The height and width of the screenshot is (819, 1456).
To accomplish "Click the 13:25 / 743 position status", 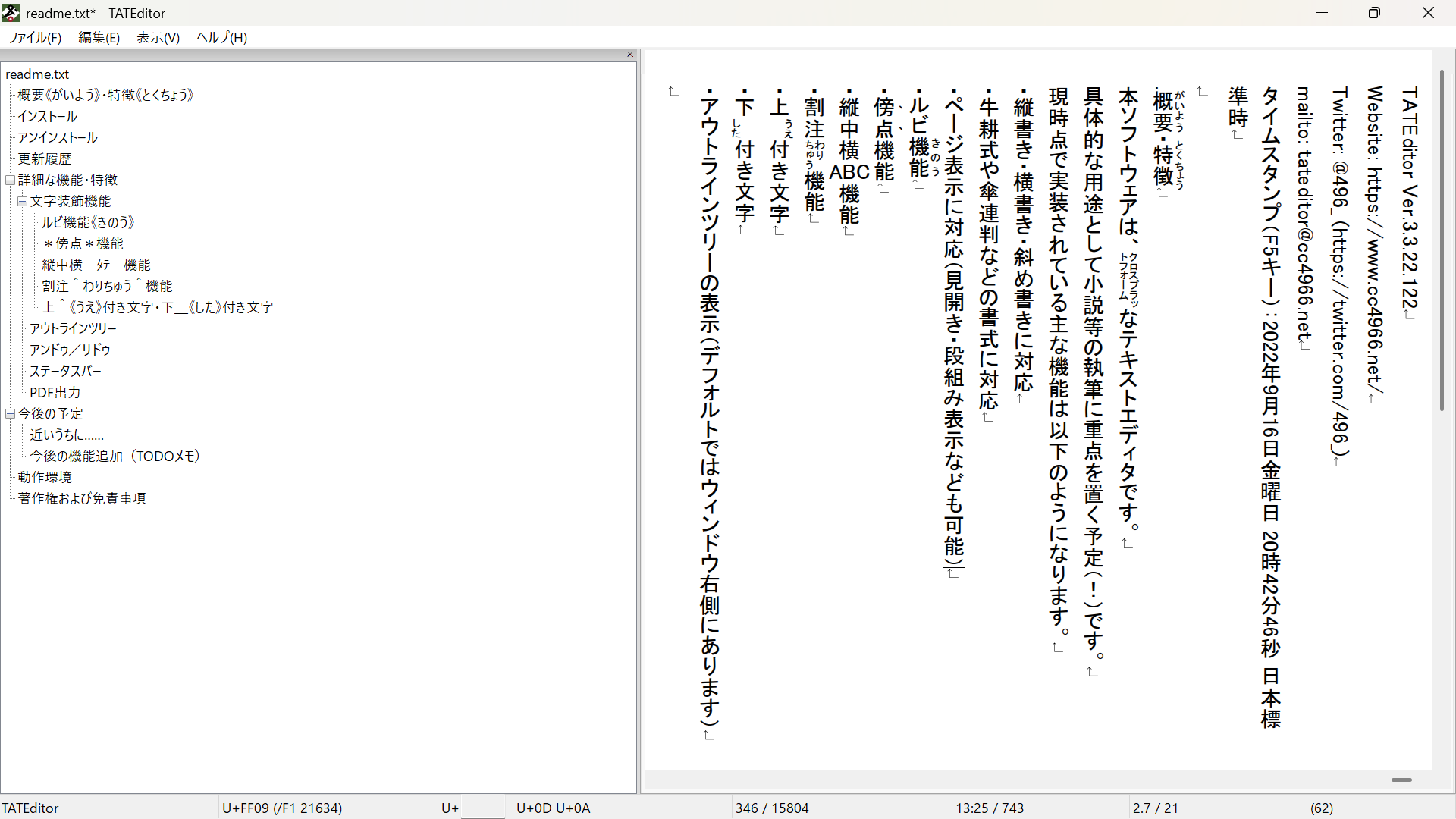I will (x=990, y=808).
